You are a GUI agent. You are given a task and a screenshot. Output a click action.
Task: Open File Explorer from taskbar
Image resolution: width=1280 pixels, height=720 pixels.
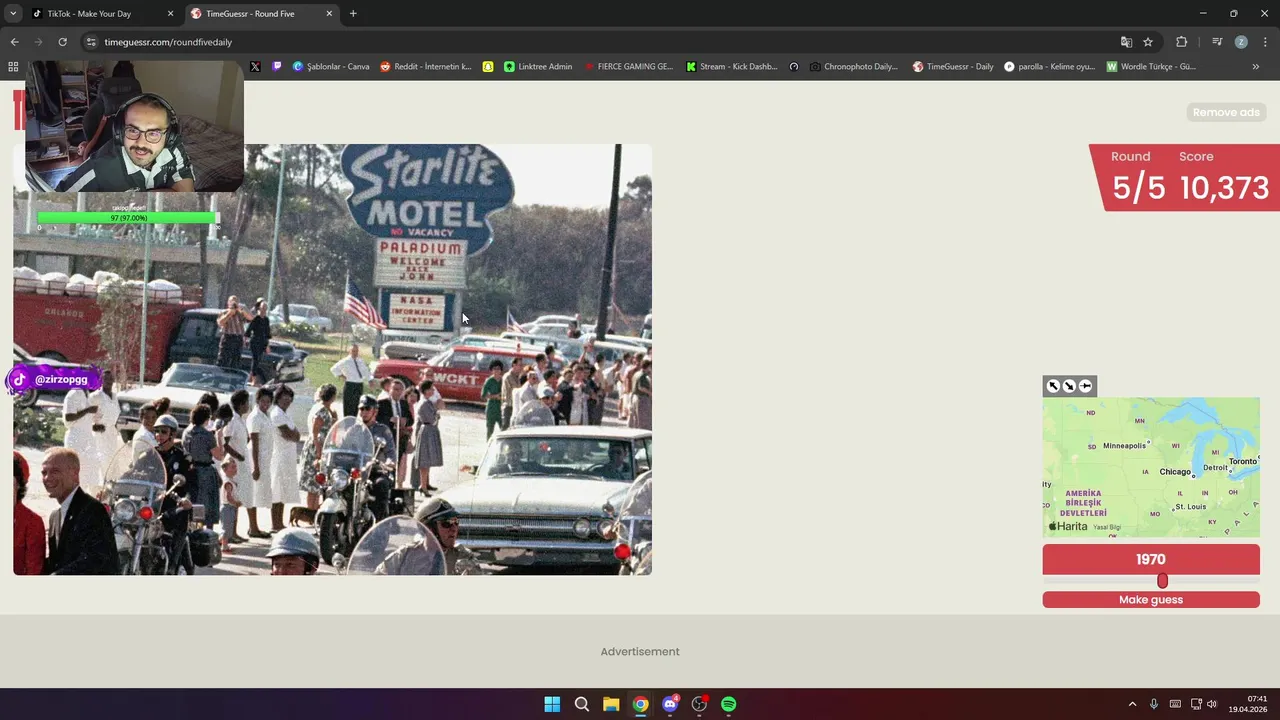tap(611, 704)
